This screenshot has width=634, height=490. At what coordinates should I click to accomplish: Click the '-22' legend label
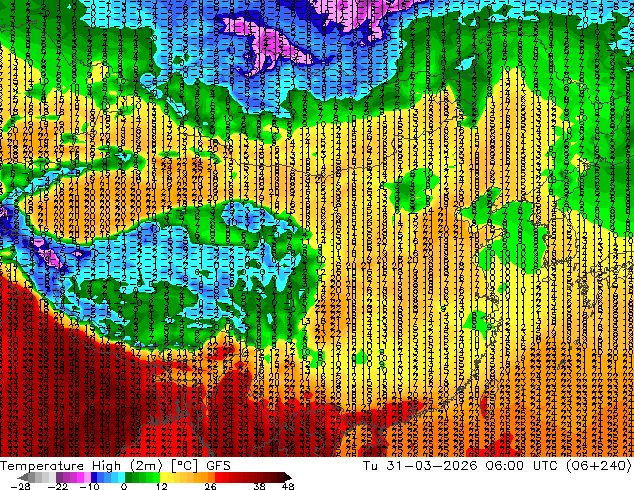58,486
